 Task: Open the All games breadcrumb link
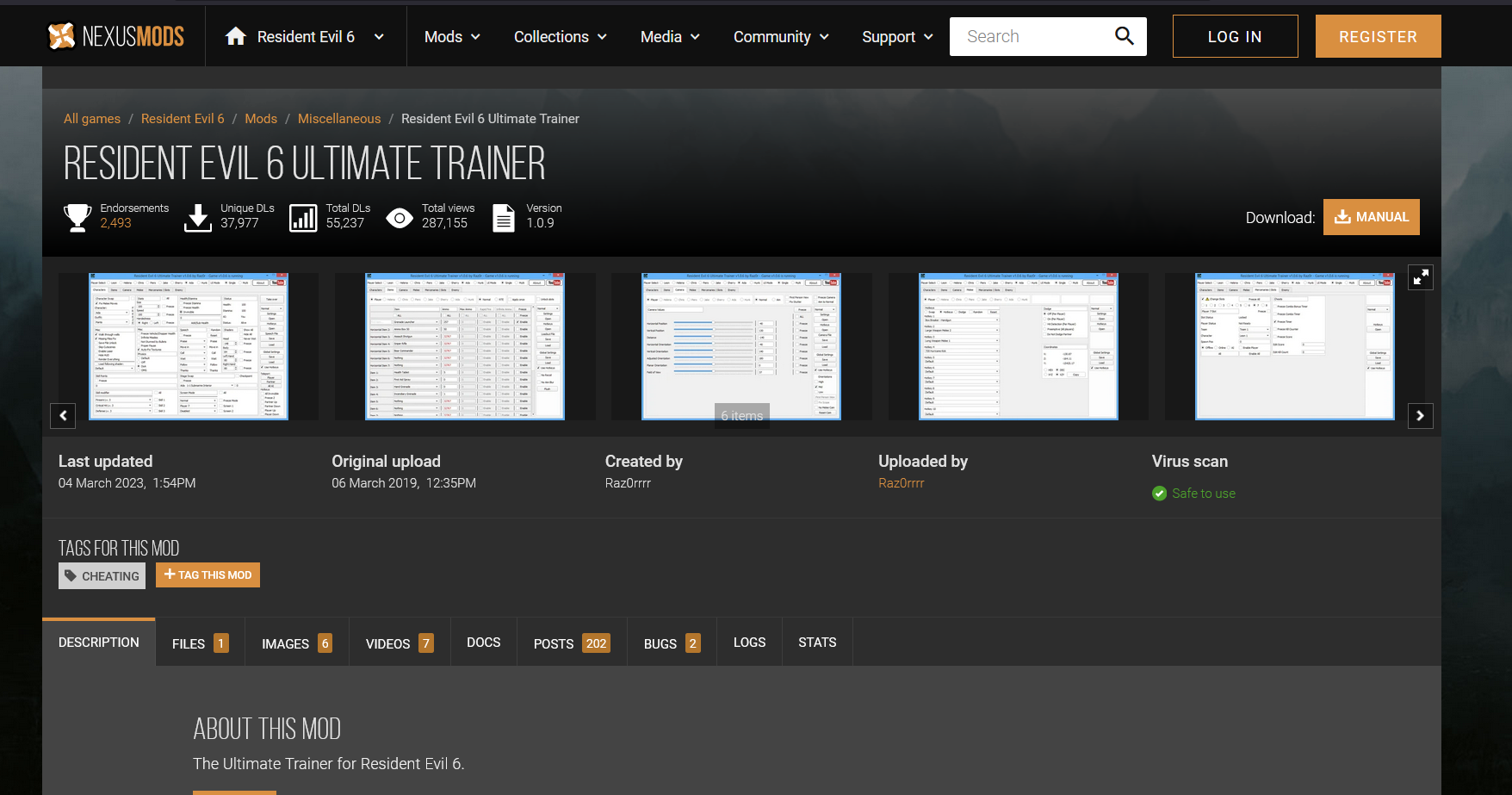(x=92, y=119)
